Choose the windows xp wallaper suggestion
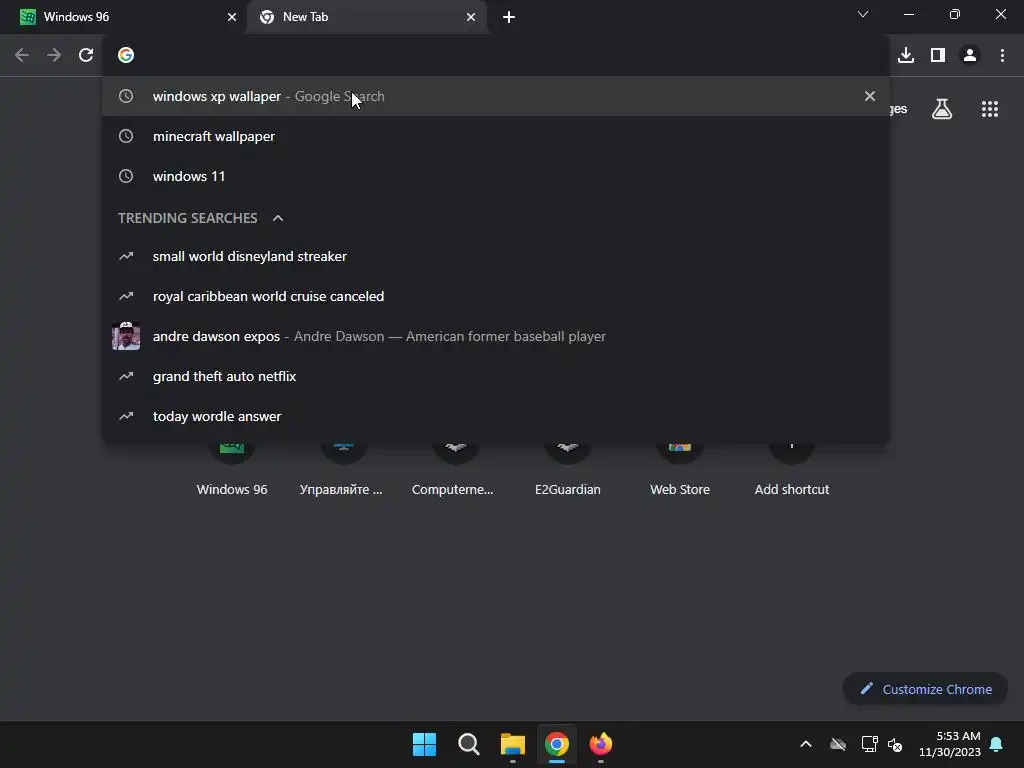 click(x=496, y=96)
